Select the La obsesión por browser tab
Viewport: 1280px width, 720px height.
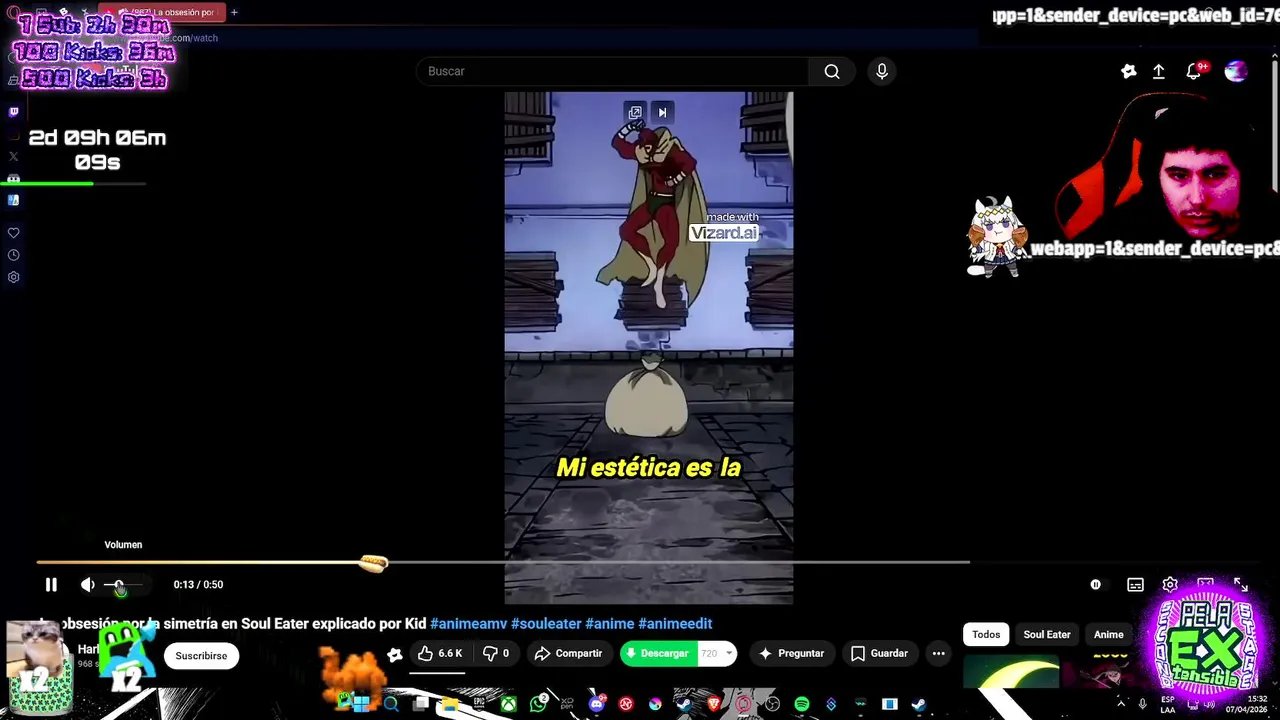tap(160, 13)
